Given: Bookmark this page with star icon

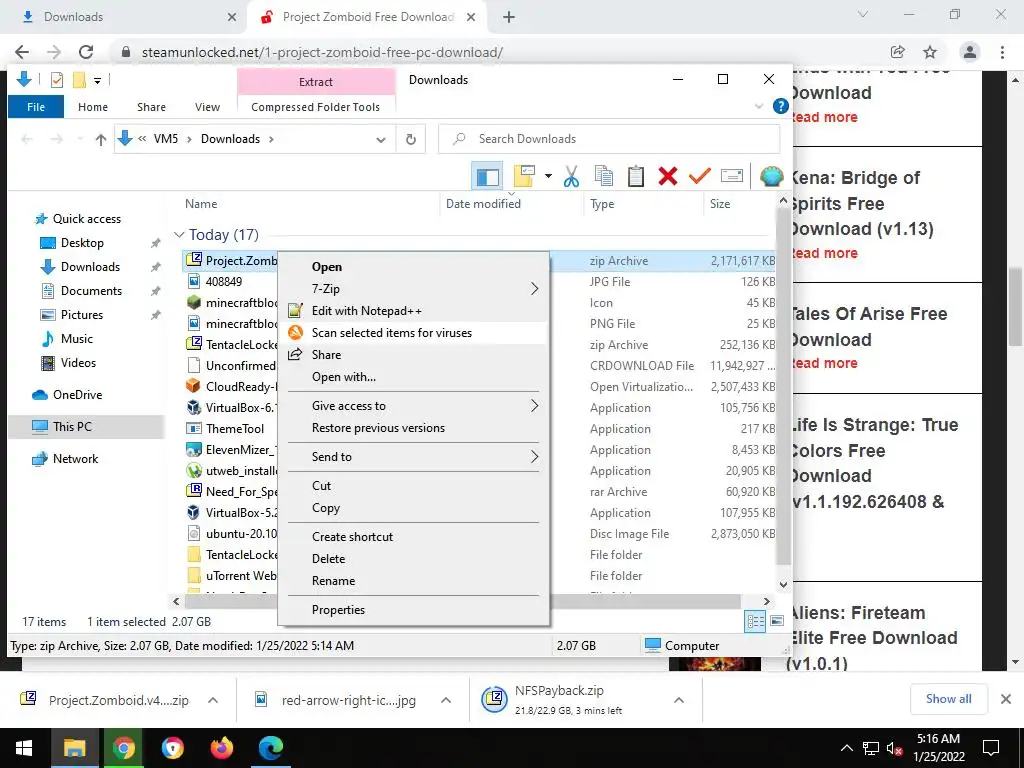Looking at the screenshot, I should [930, 52].
